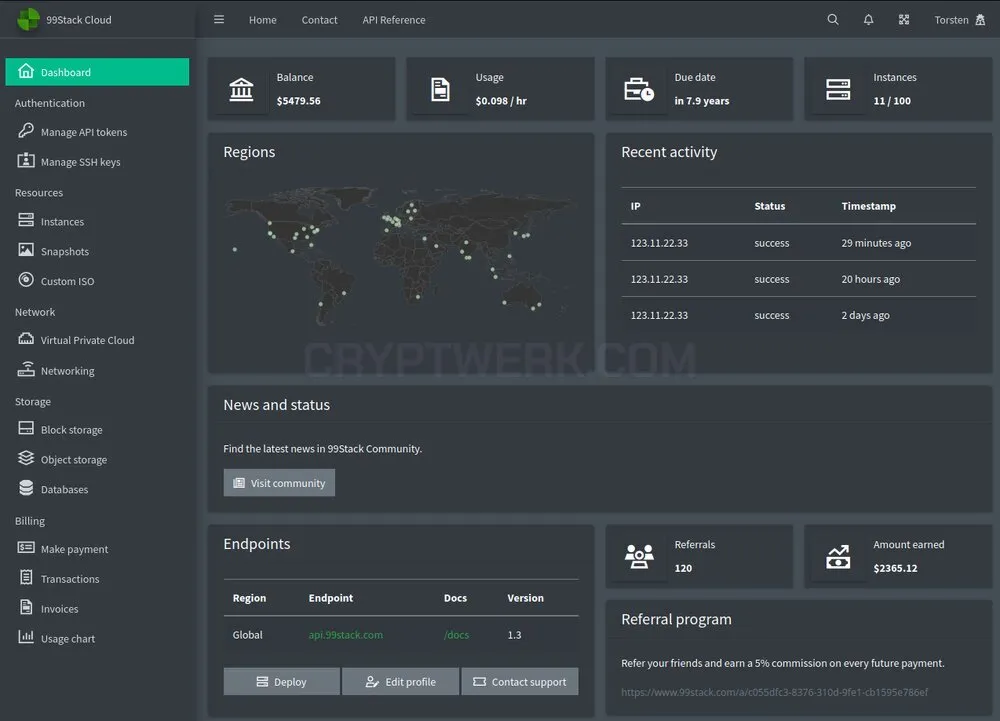Click the Global region cell in Endpoints

pyautogui.click(x=247, y=635)
